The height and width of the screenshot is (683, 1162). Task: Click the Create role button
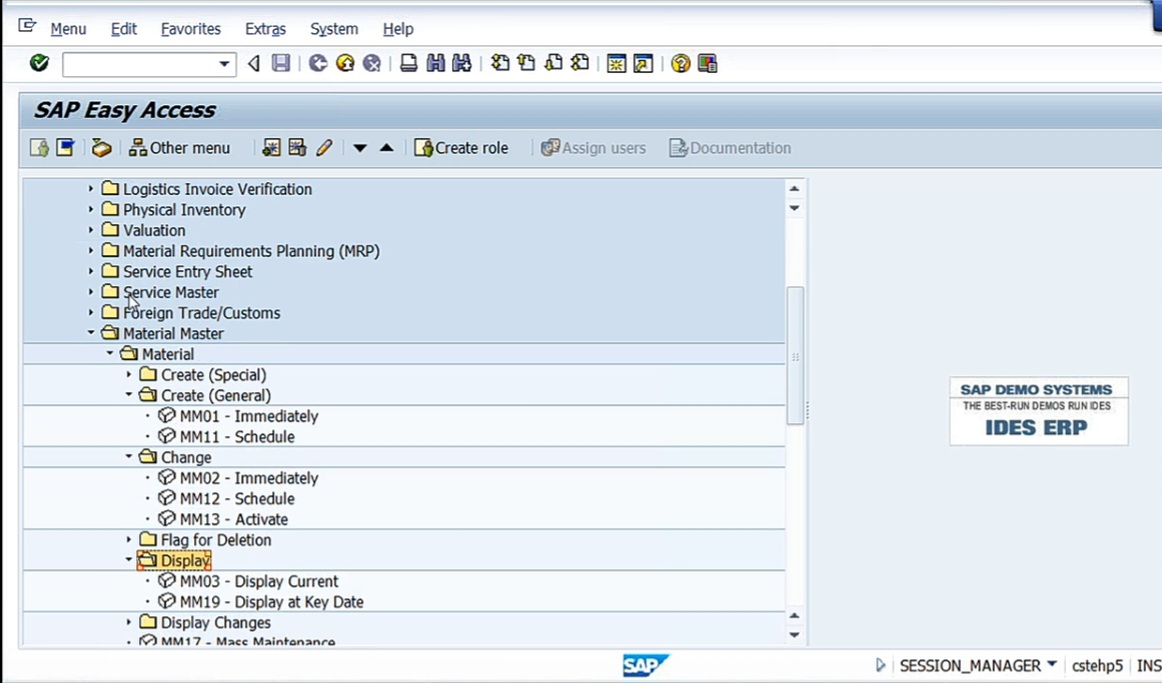point(462,147)
